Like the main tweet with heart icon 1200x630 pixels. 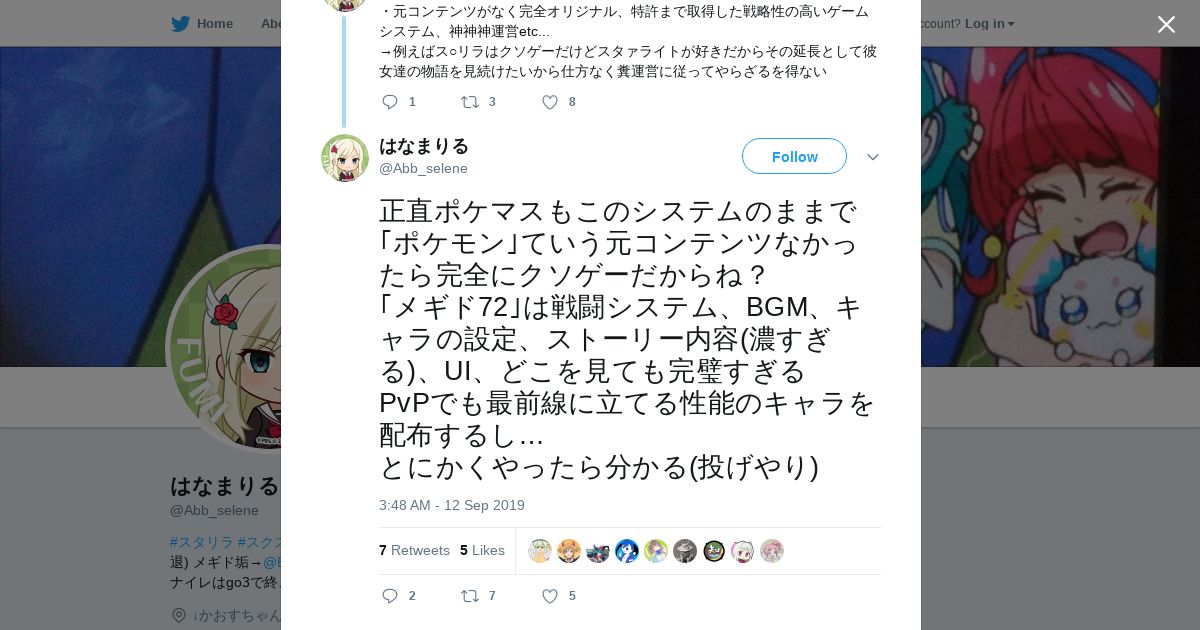pos(549,596)
